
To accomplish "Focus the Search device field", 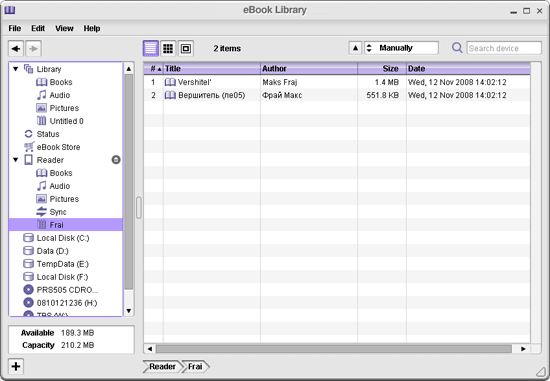I will tap(504, 48).
